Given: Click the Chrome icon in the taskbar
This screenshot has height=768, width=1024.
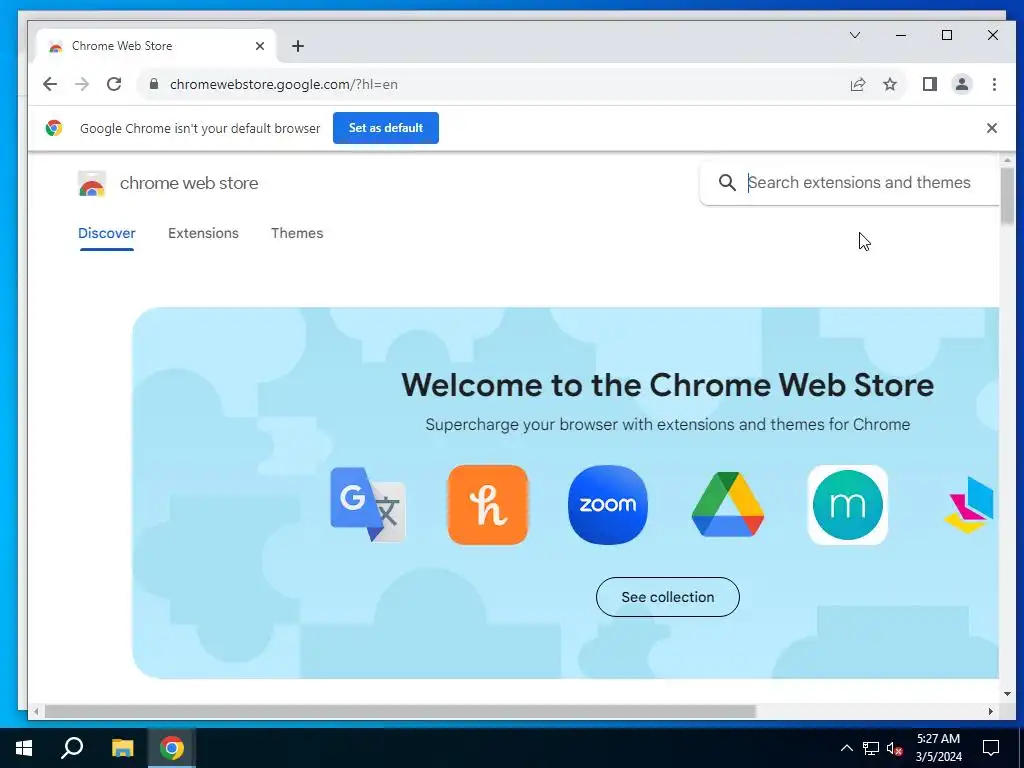Looking at the screenshot, I should (172, 748).
